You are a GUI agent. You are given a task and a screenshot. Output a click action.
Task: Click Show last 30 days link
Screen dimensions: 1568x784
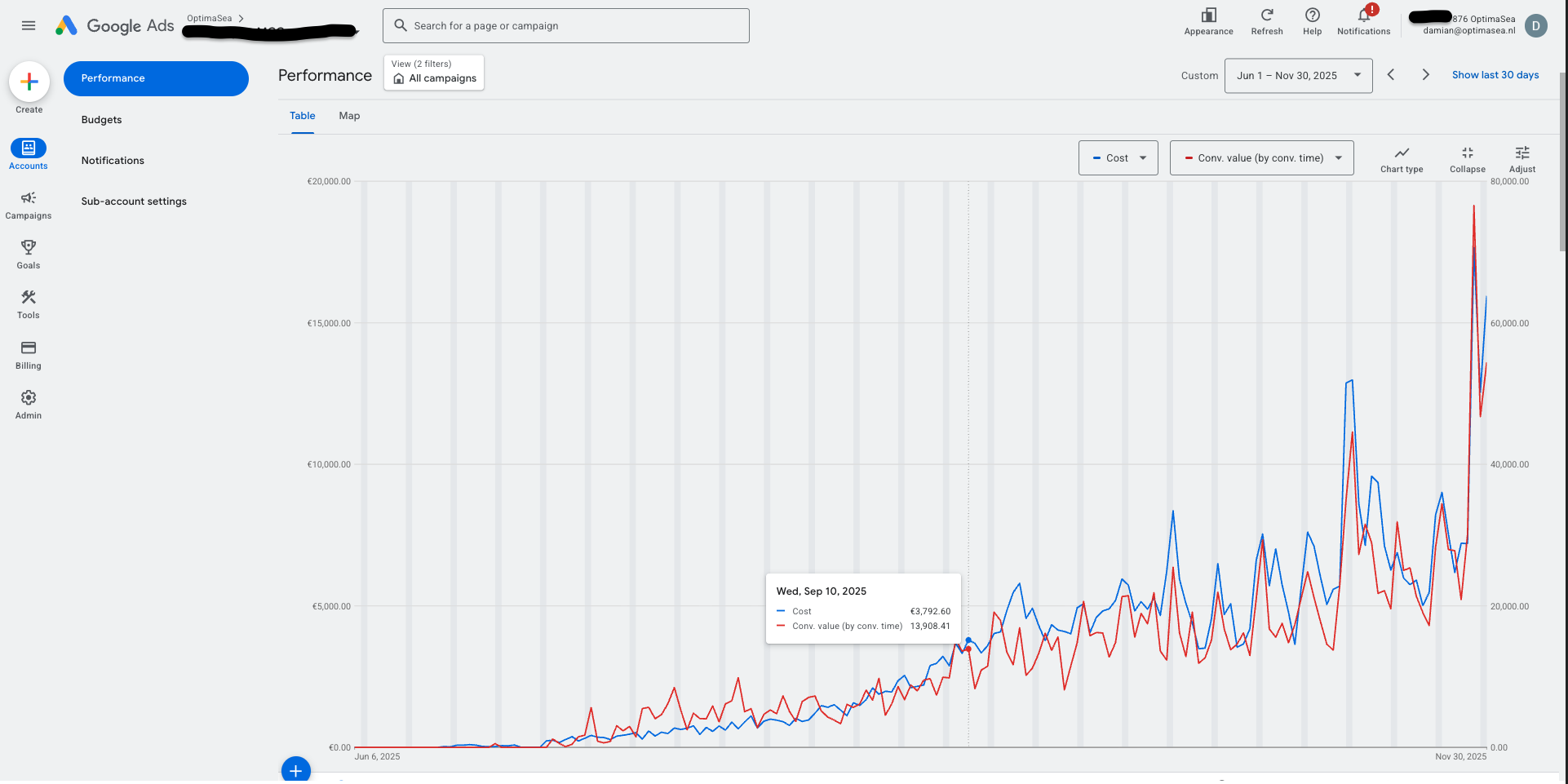(x=1495, y=75)
